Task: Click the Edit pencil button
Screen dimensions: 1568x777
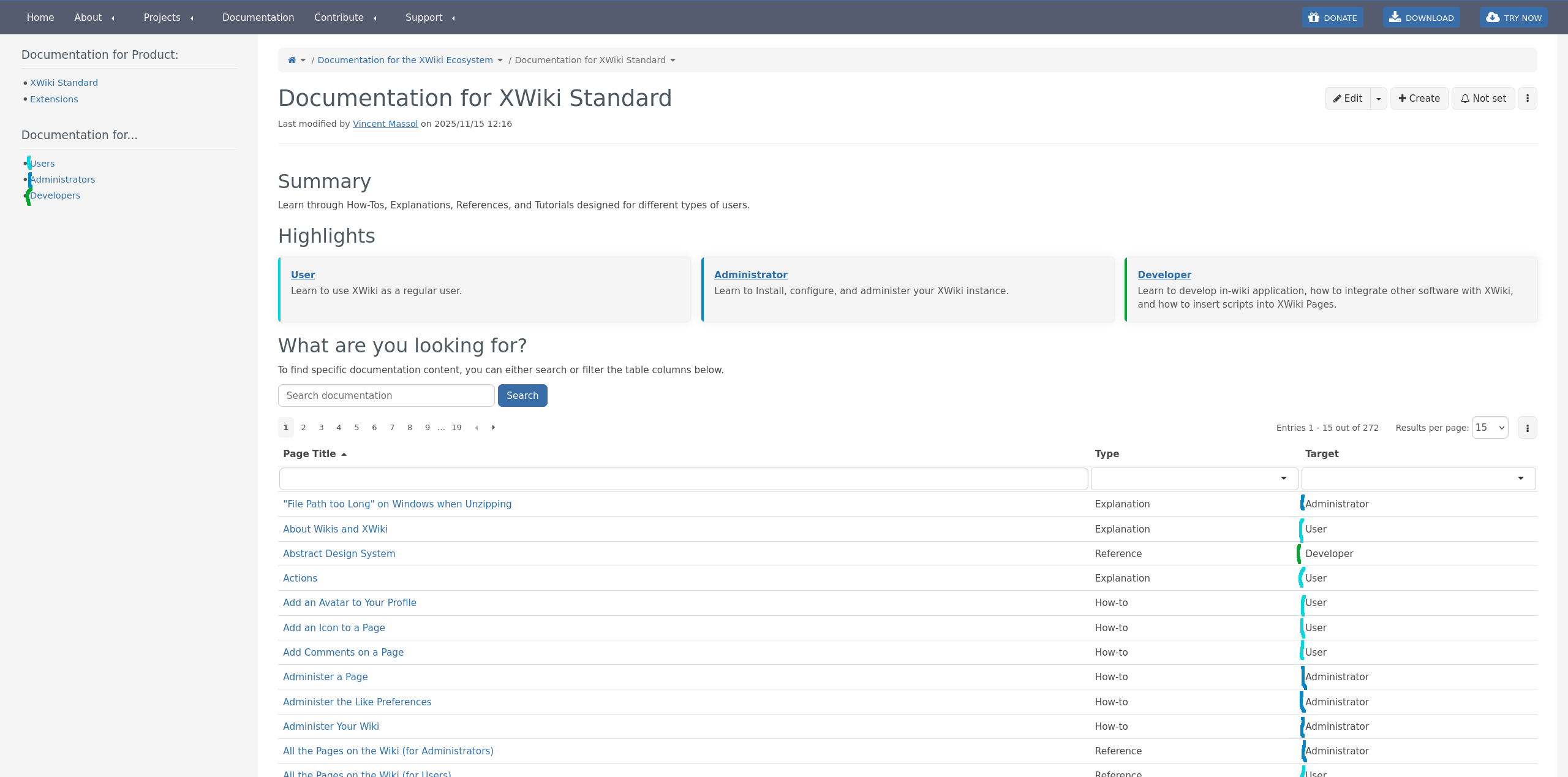Action: [1347, 98]
